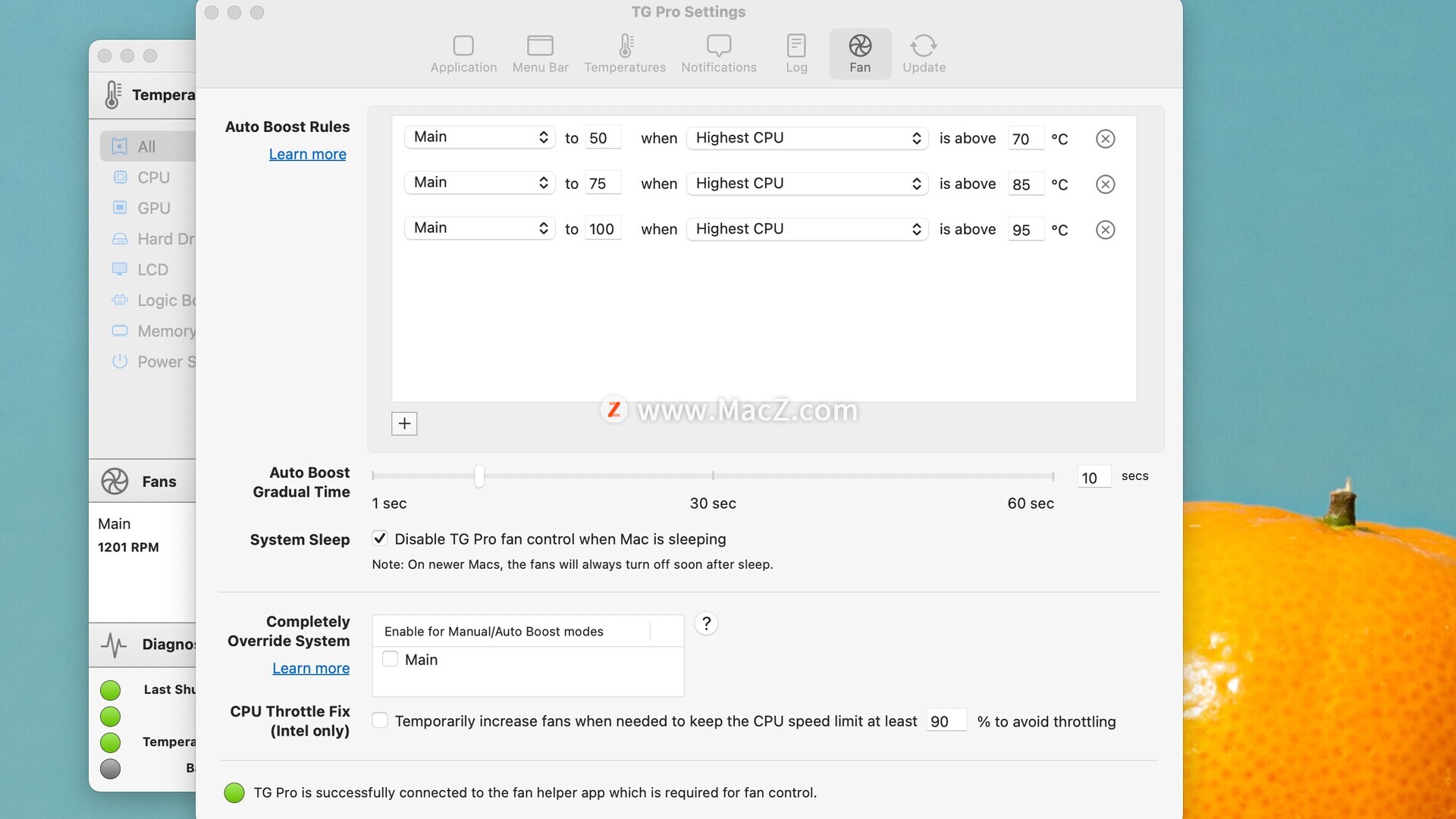This screenshot has height=819, width=1456.
Task: Select All sensors in the main window sidebar
Action: click(x=148, y=146)
